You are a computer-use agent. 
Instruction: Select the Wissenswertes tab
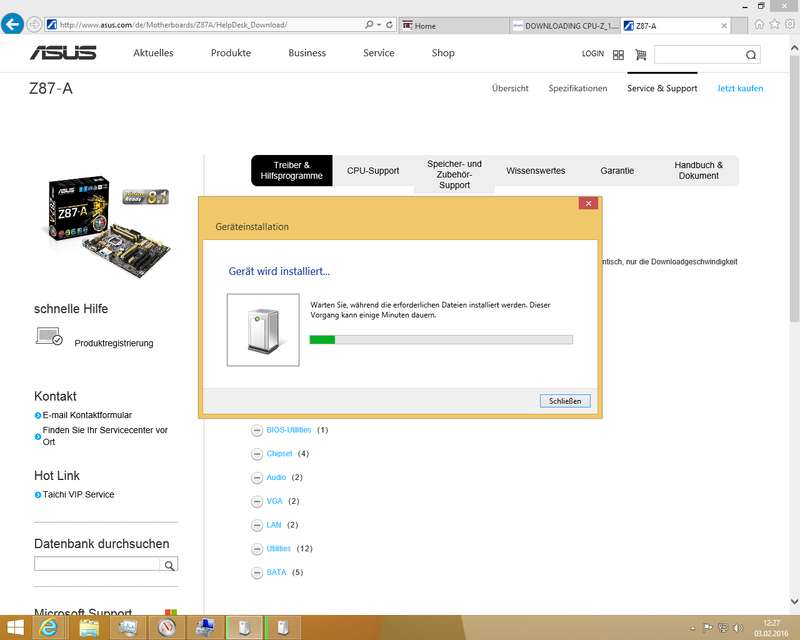point(536,170)
